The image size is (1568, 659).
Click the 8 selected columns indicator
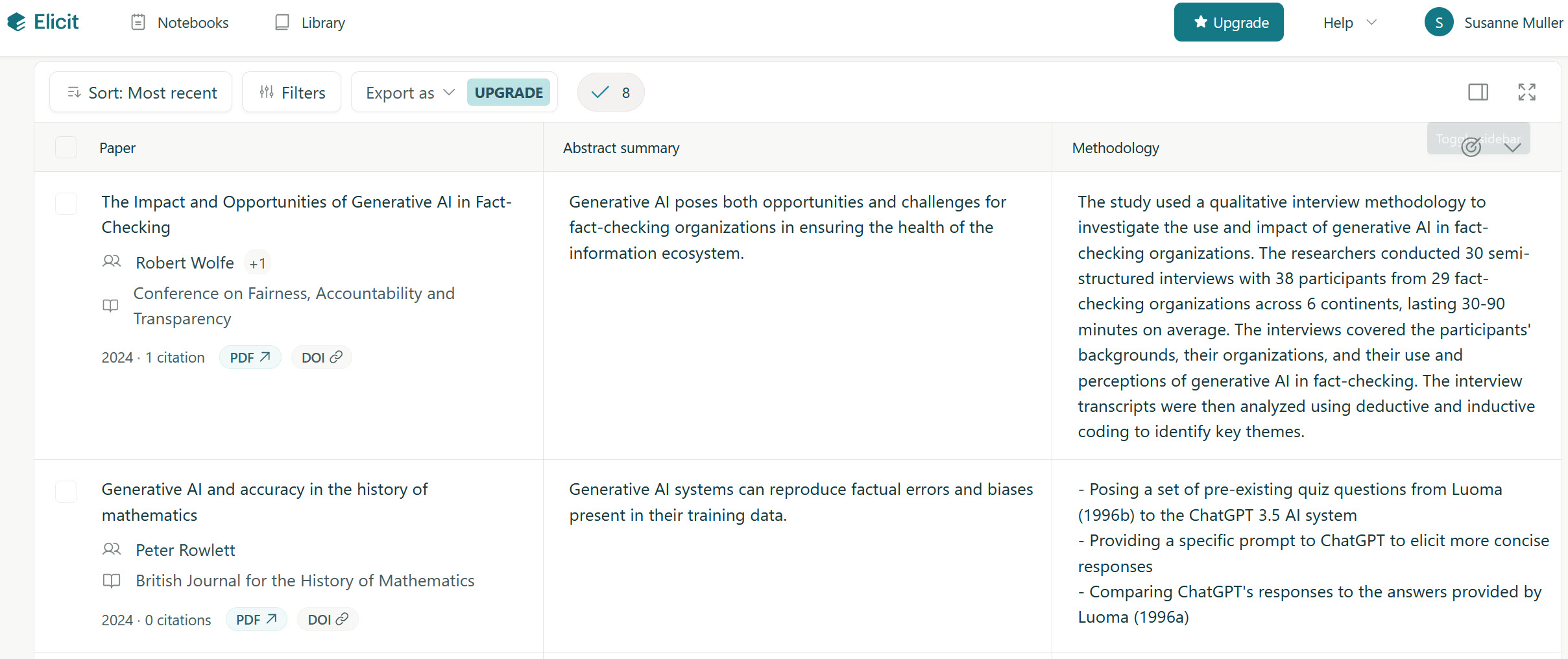pyautogui.click(x=610, y=93)
